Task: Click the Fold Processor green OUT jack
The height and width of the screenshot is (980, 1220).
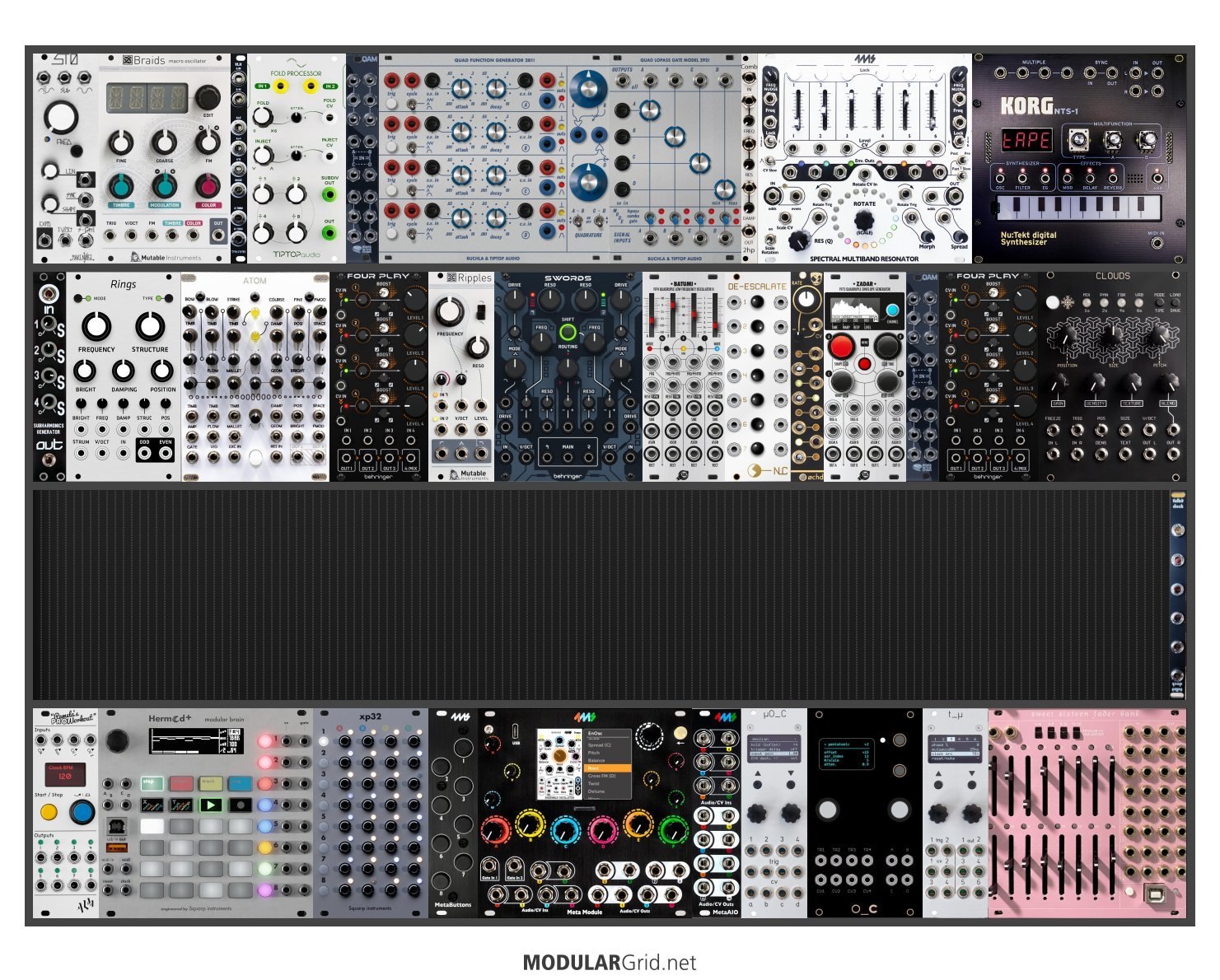Action: 329,233
